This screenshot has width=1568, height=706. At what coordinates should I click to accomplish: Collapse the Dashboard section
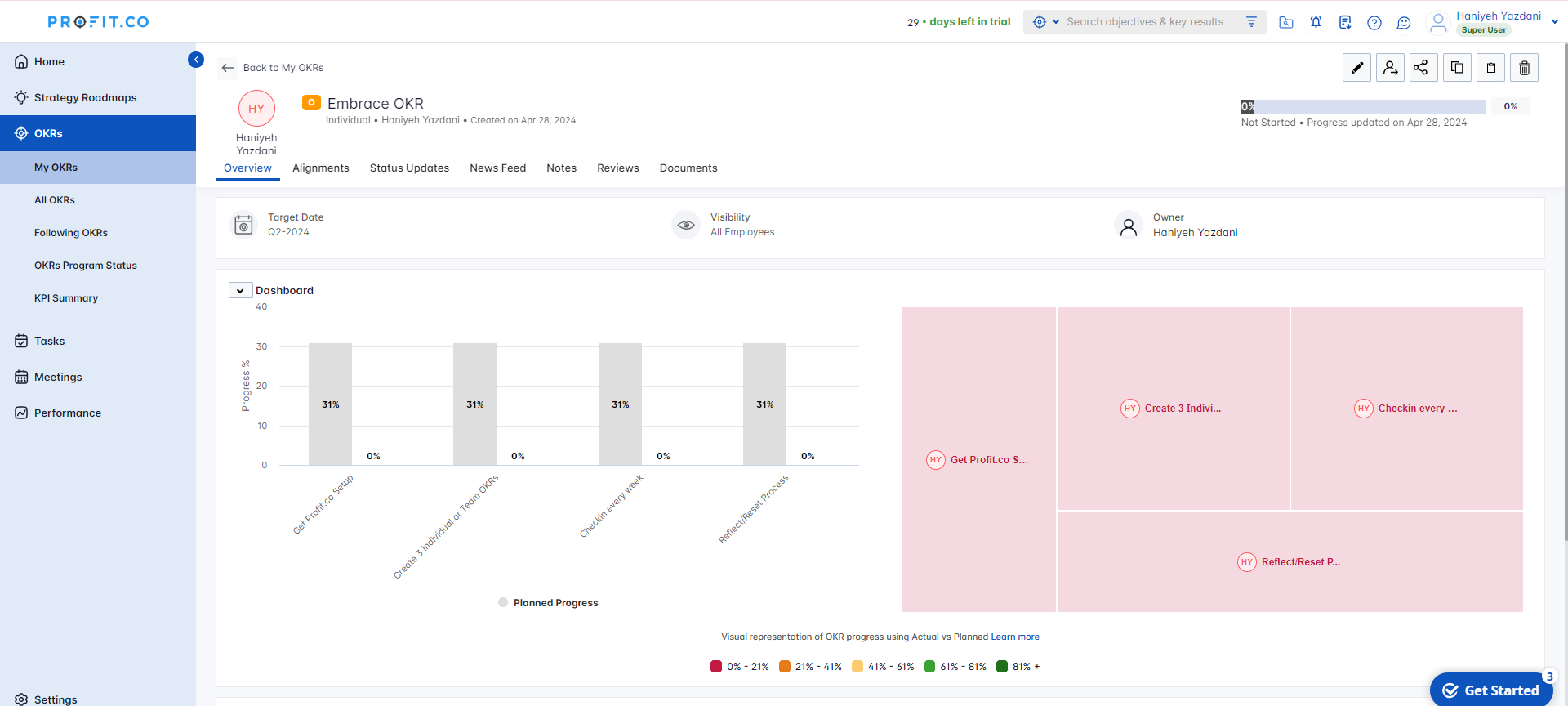[x=240, y=291]
